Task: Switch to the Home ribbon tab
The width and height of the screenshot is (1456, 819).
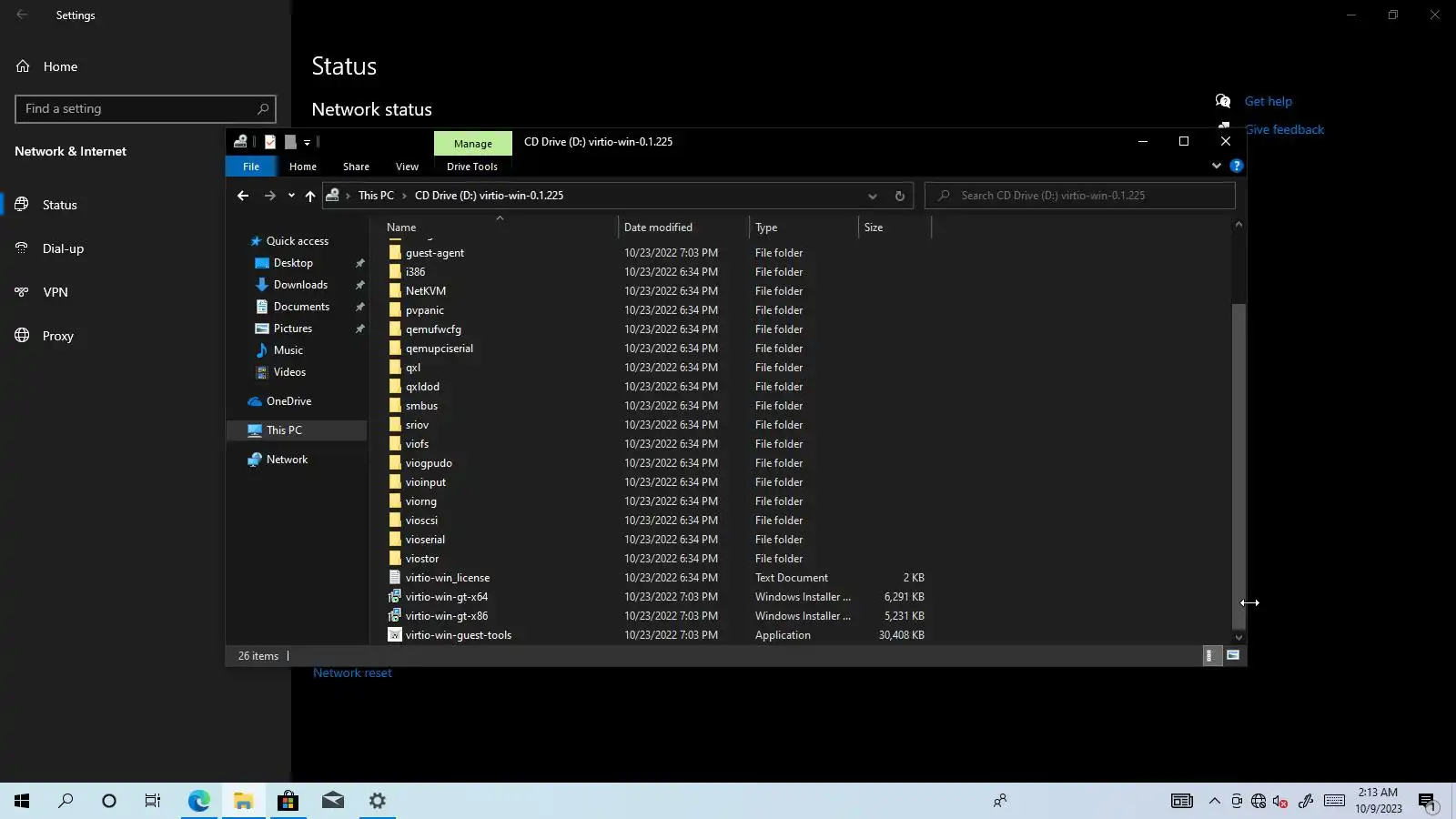Action: pos(303,167)
